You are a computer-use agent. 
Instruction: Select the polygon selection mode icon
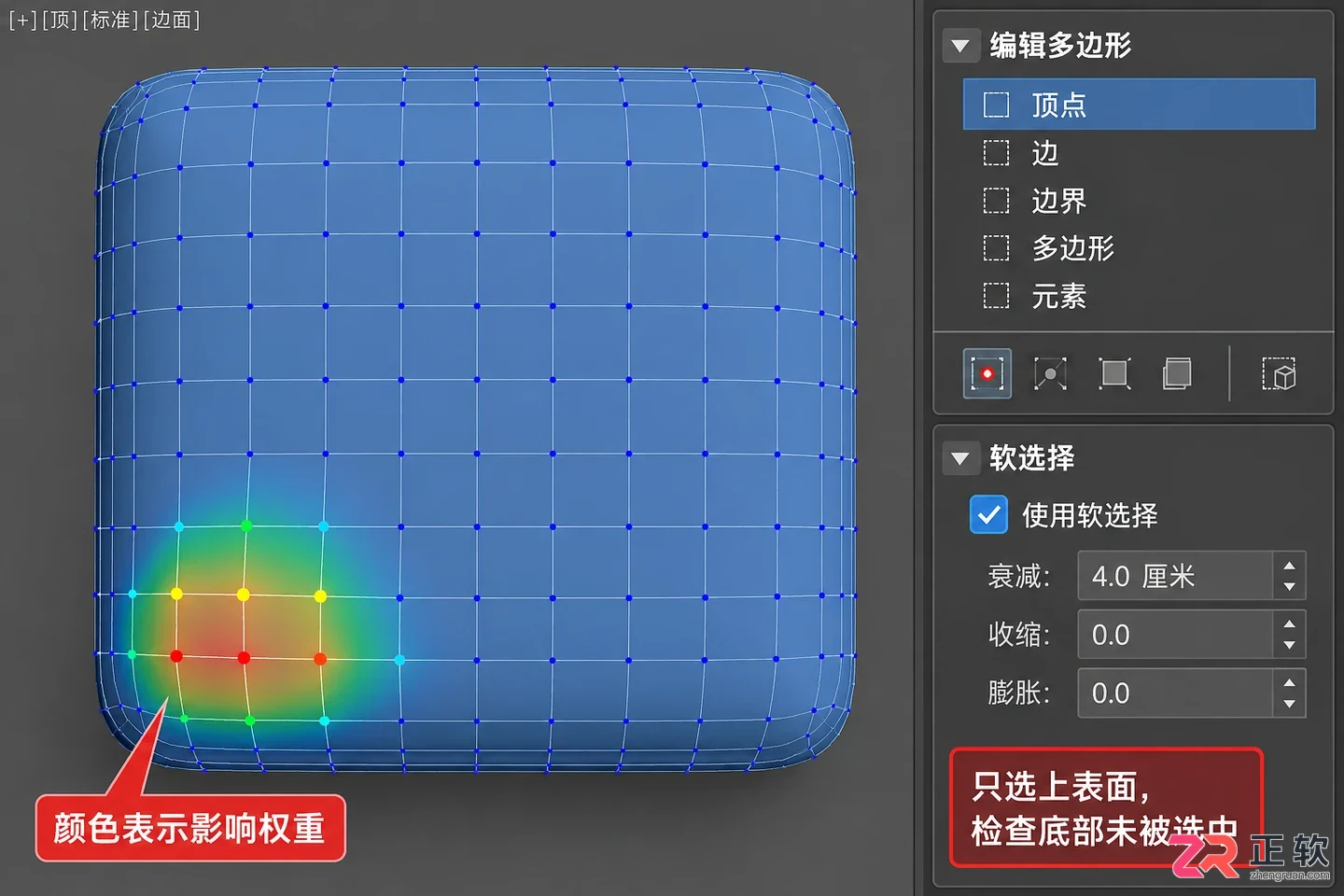coord(1114,374)
